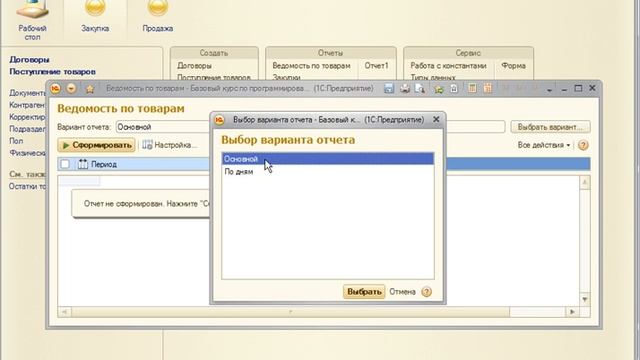Open the Рабочий стол section

(x=32, y=20)
